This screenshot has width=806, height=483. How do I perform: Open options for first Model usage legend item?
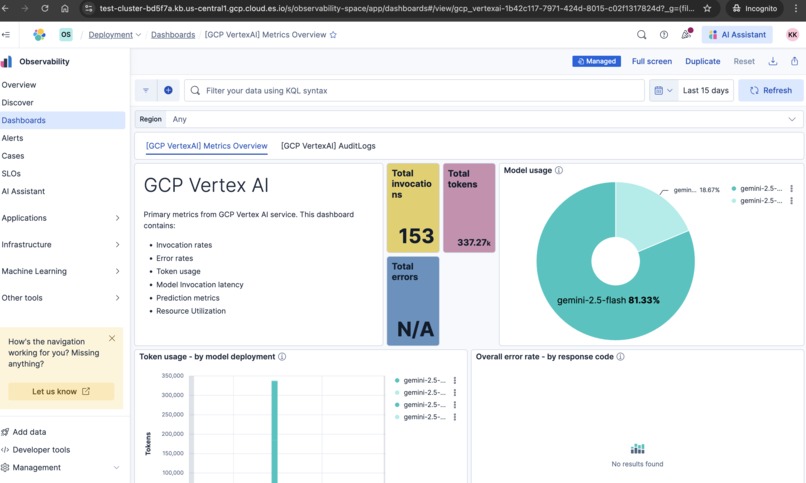792,189
